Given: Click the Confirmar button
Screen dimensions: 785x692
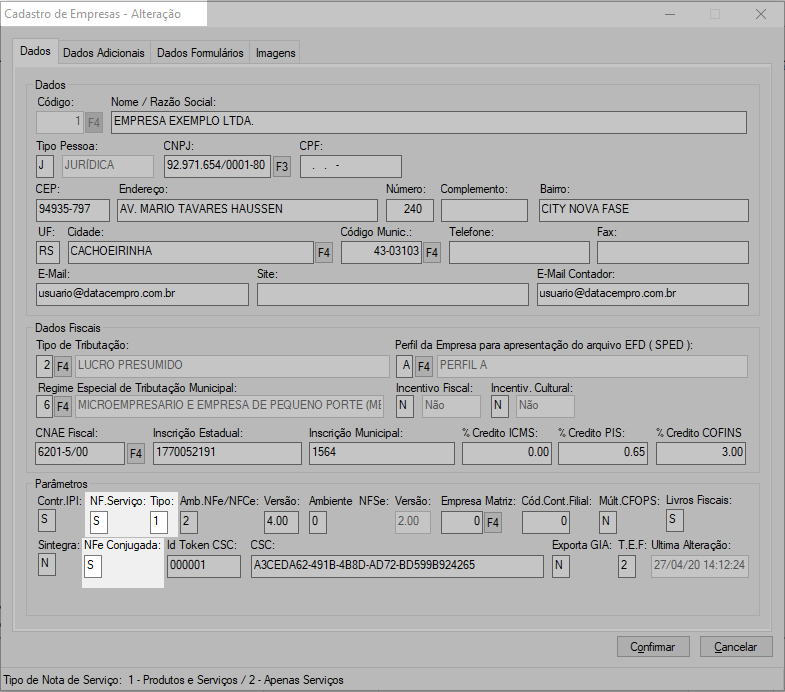Looking at the screenshot, I should (x=653, y=647).
